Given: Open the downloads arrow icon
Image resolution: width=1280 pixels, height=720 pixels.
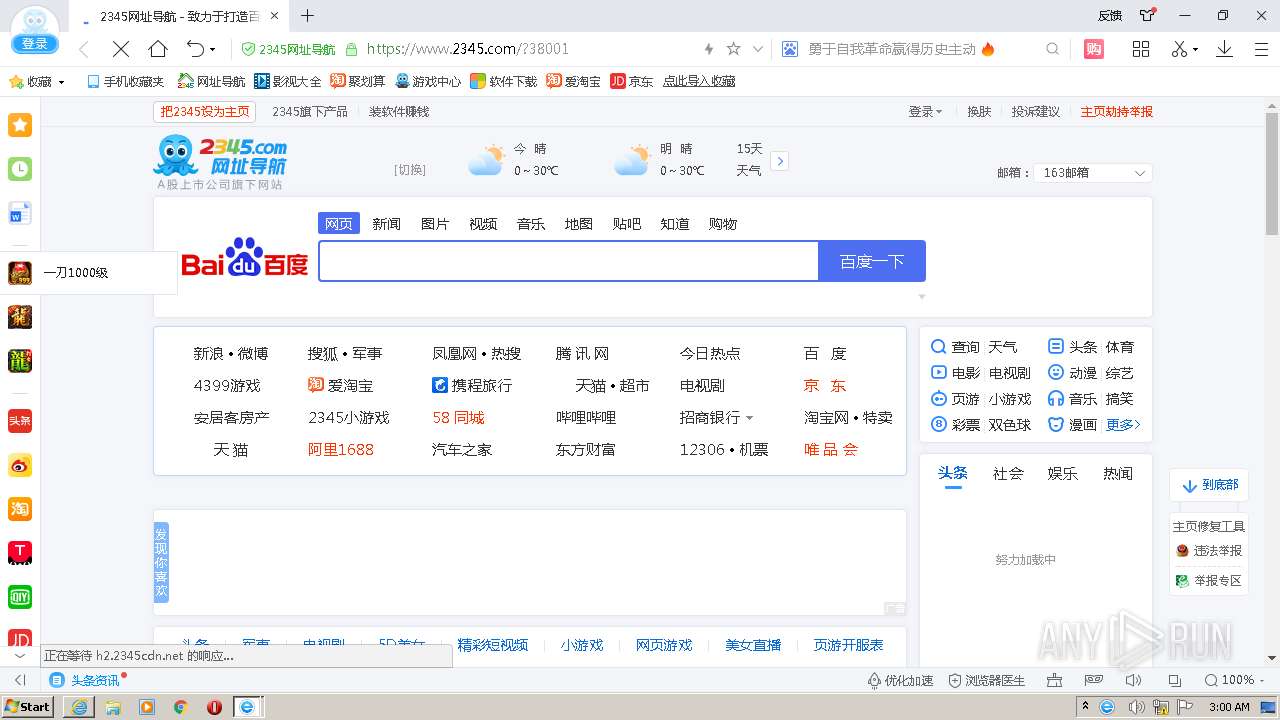Looking at the screenshot, I should point(1224,49).
